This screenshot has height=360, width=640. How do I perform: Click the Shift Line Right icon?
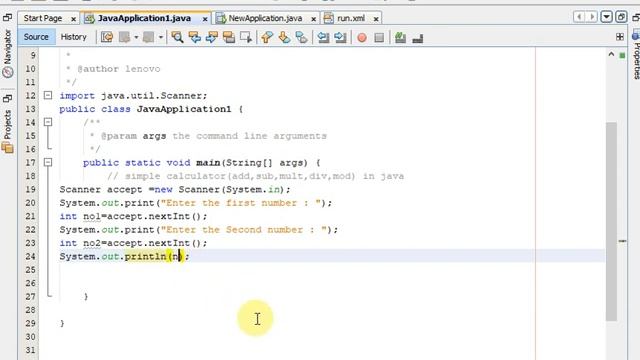pos(340,38)
